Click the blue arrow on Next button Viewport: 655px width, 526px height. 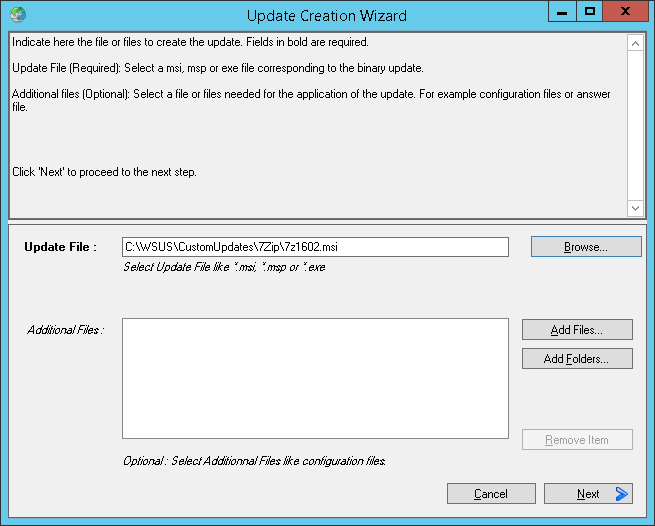pyautogui.click(x=622, y=494)
